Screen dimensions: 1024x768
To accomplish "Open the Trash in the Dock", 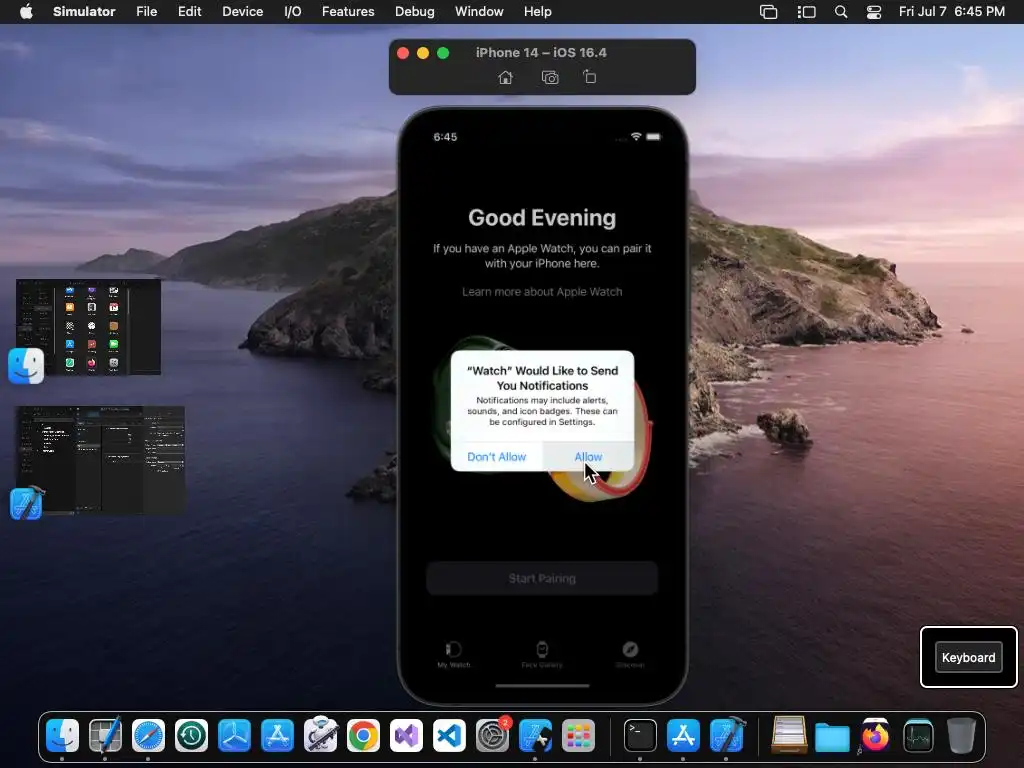I will (961, 737).
